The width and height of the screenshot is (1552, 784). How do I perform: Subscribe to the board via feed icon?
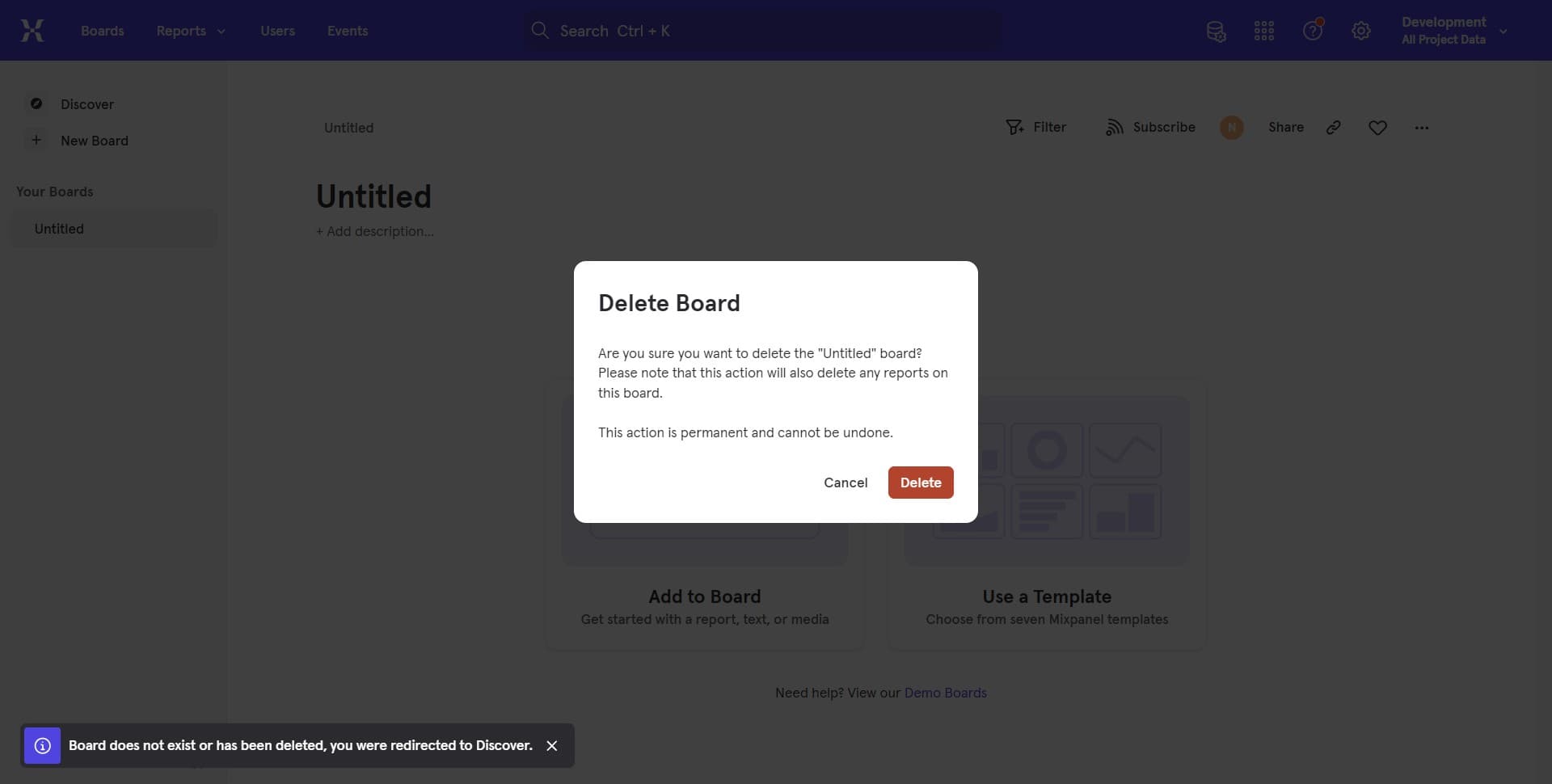click(x=1149, y=127)
